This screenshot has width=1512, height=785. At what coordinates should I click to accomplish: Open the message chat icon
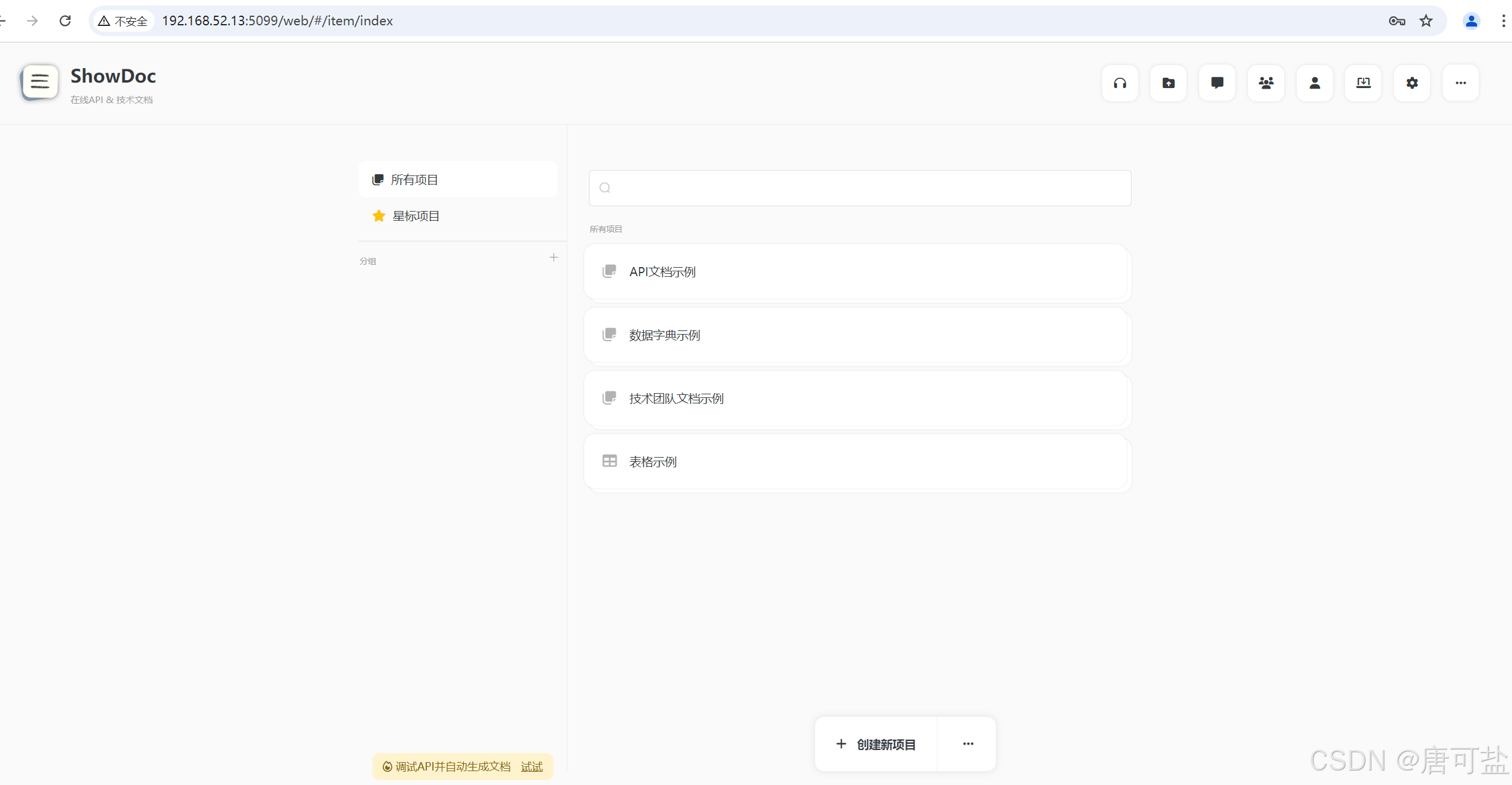pos(1217,83)
